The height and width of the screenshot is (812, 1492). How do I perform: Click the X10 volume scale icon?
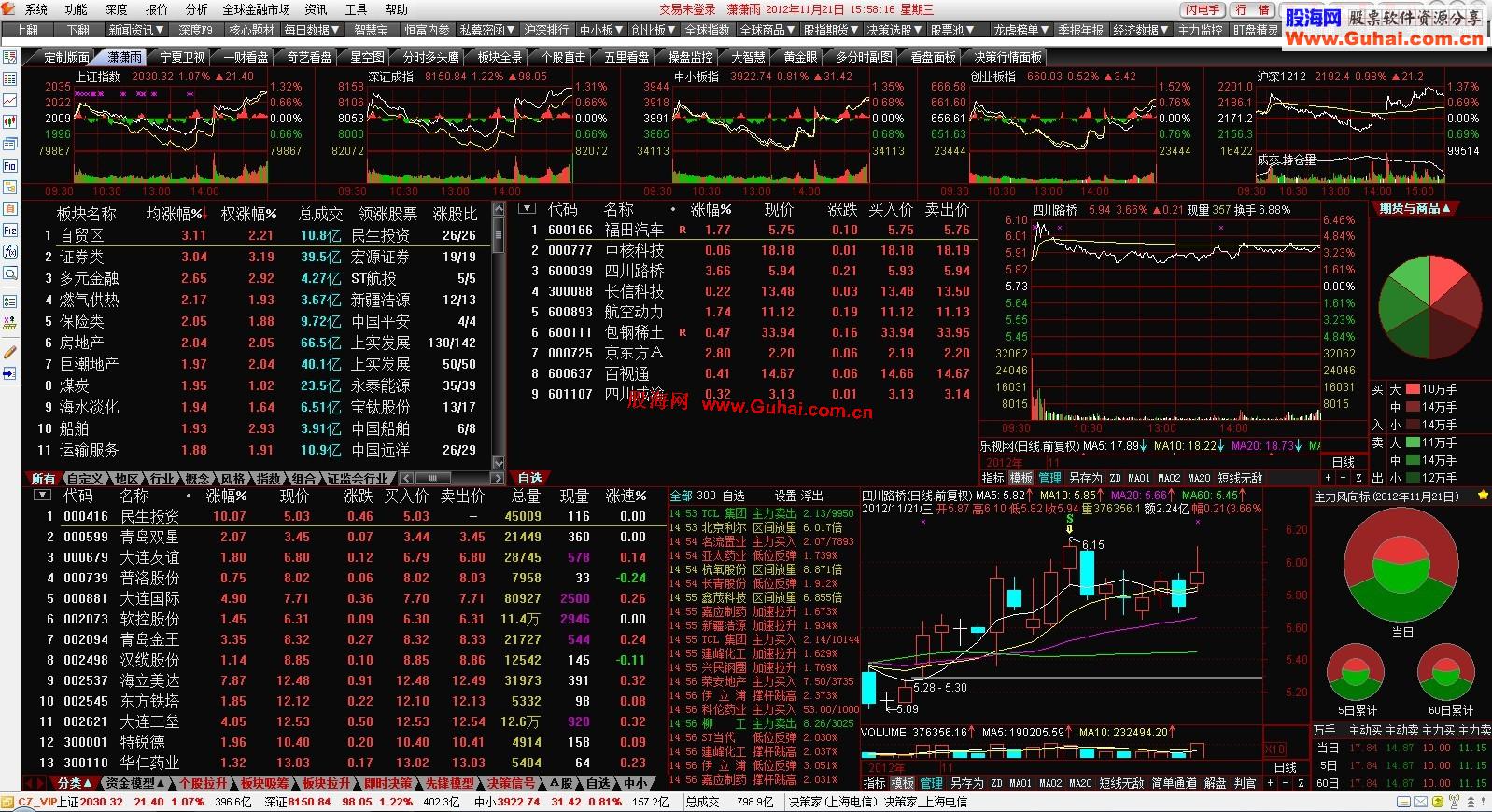pos(1275,749)
